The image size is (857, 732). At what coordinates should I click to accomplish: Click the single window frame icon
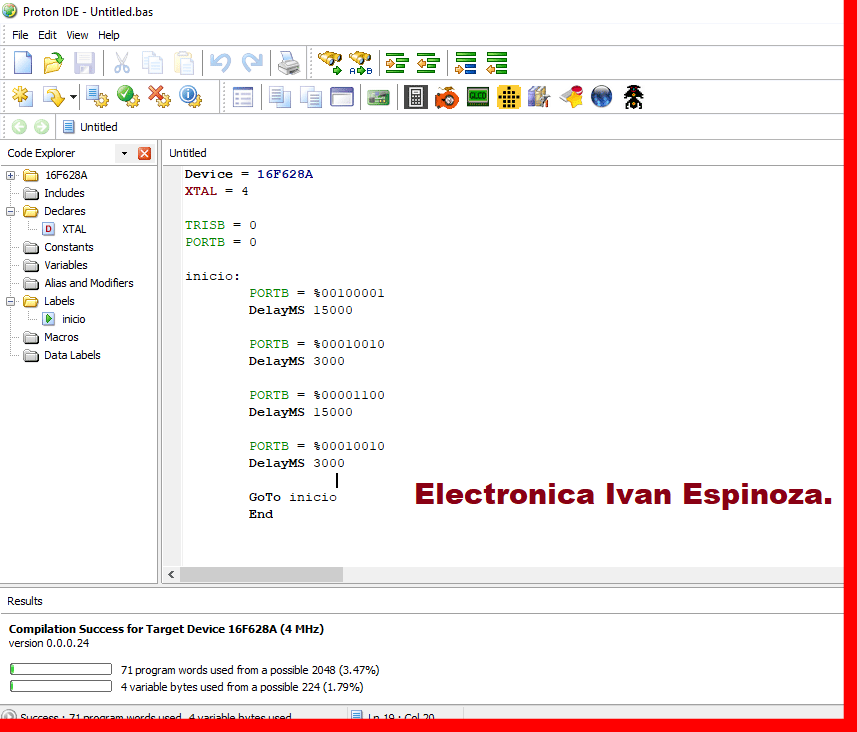coord(342,97)
